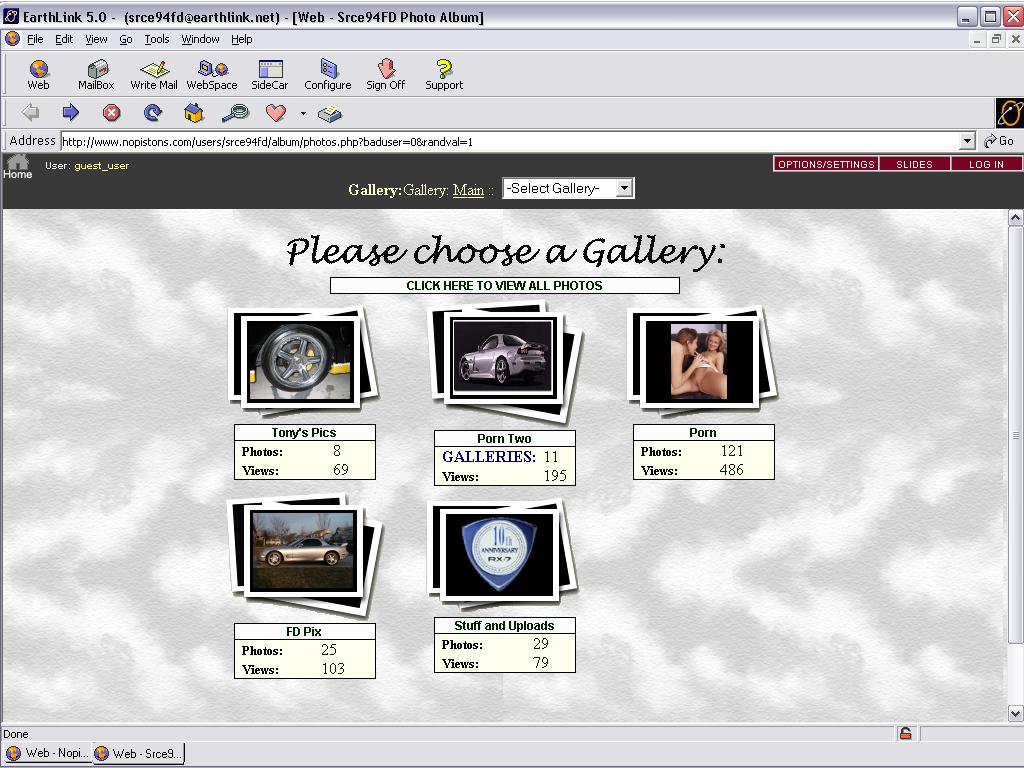The height and width of the screenshot is (768, 1024).
Task: Click the Print icon in navigation bar
Action: coord(330,113)
